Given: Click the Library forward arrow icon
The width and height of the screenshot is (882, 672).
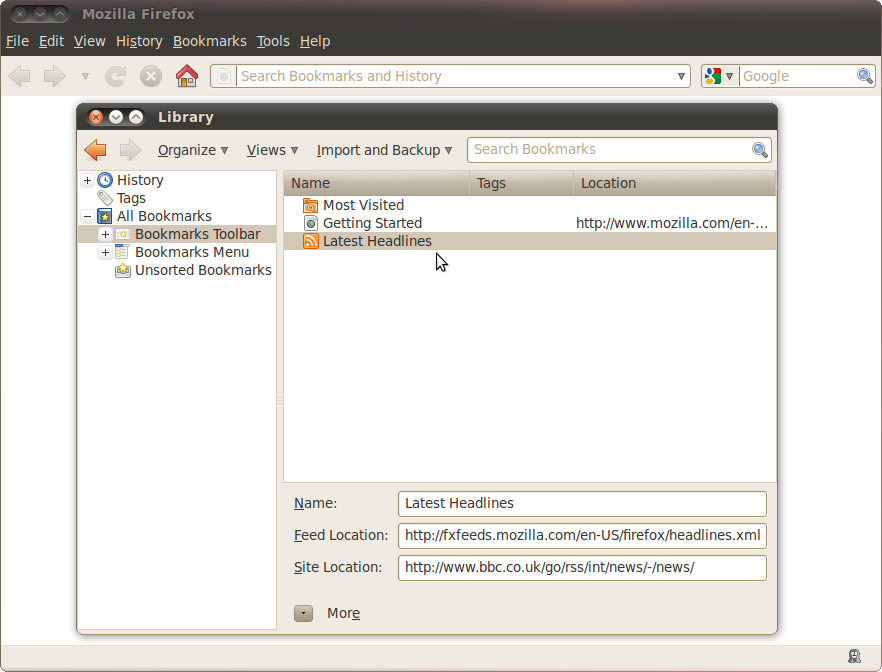Looking at the screenshot, I should click(131, 150).
